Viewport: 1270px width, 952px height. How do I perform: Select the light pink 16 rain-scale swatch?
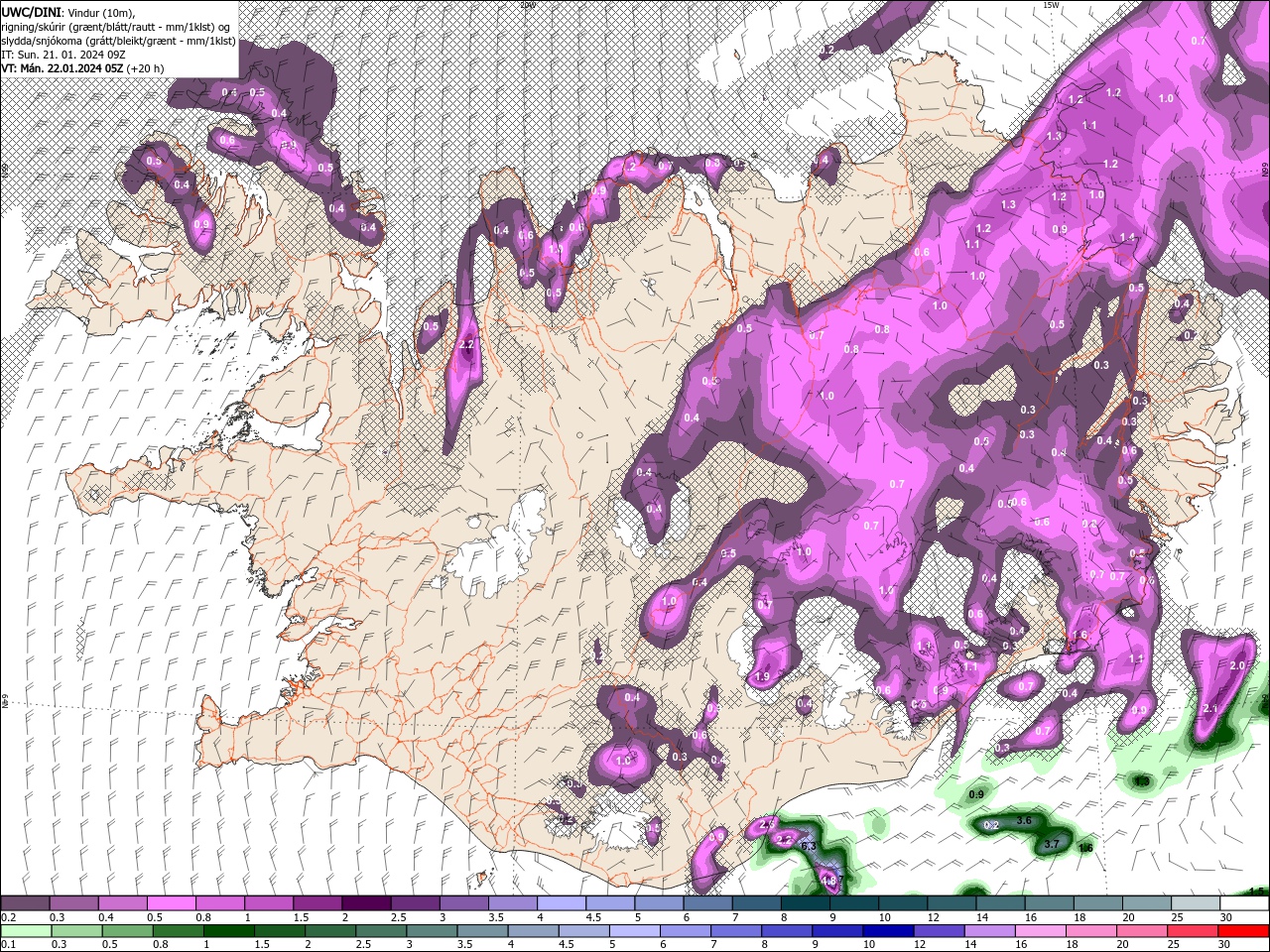point(1041,931)
